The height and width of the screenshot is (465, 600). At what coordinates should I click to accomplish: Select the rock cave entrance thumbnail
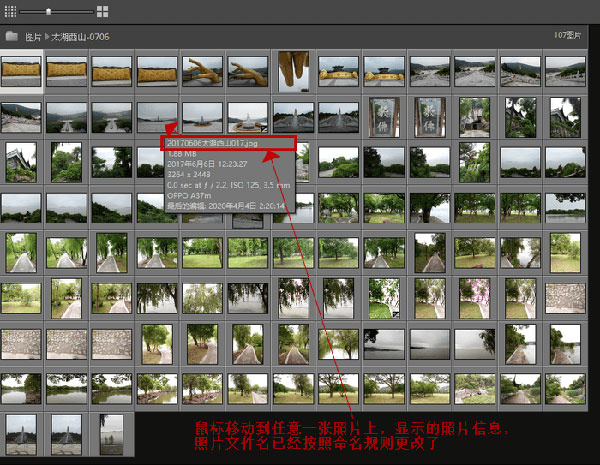pyautogui.click(x=474, y=117)
